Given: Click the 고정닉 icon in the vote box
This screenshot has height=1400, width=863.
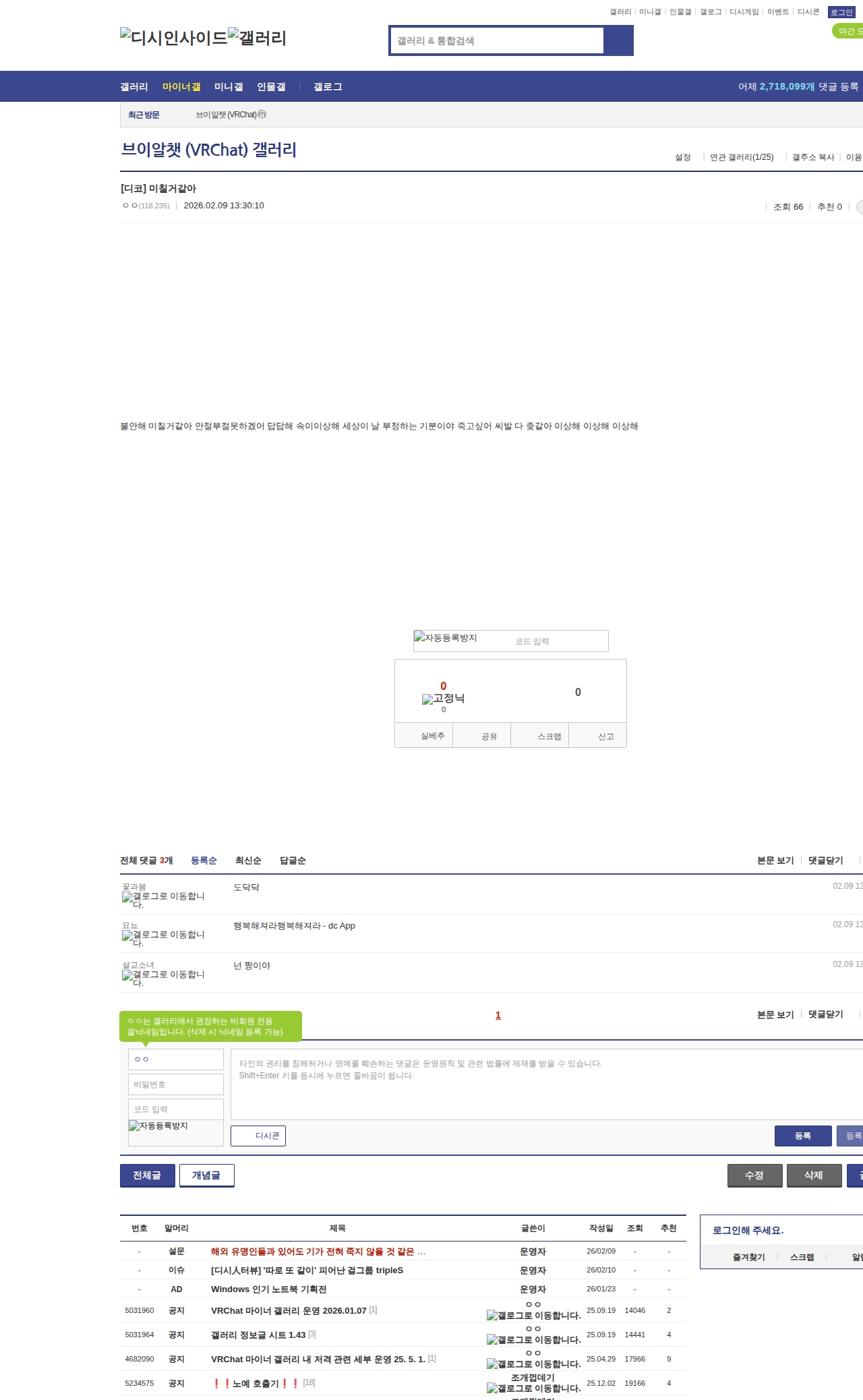Looking at the screenshot, I should 443,699.
